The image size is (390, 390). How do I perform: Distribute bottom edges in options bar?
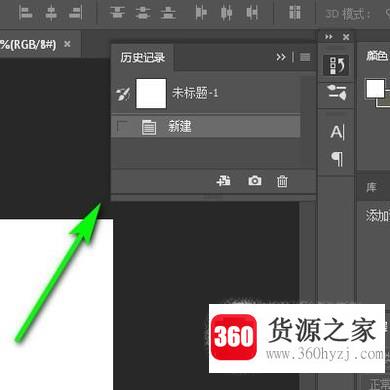click(168, 13)
